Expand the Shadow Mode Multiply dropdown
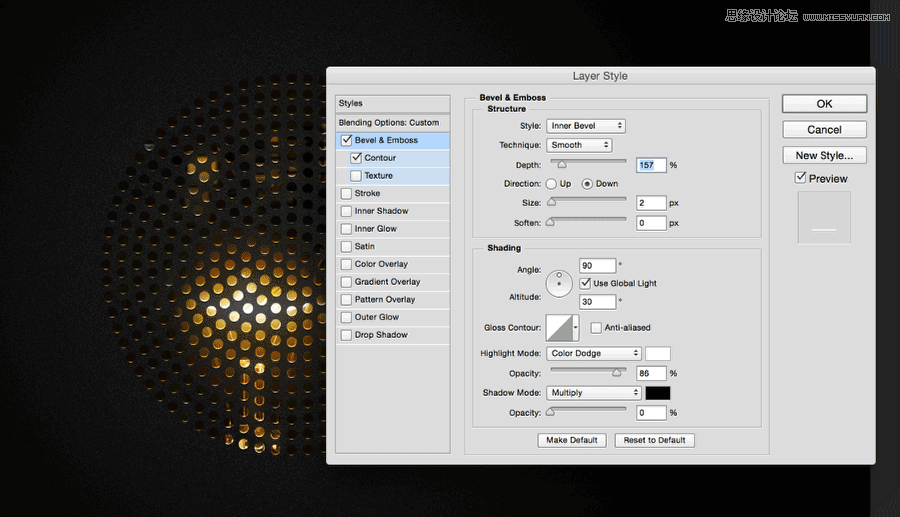The height and width of the screenshot is (517, 900). [594, 393]
